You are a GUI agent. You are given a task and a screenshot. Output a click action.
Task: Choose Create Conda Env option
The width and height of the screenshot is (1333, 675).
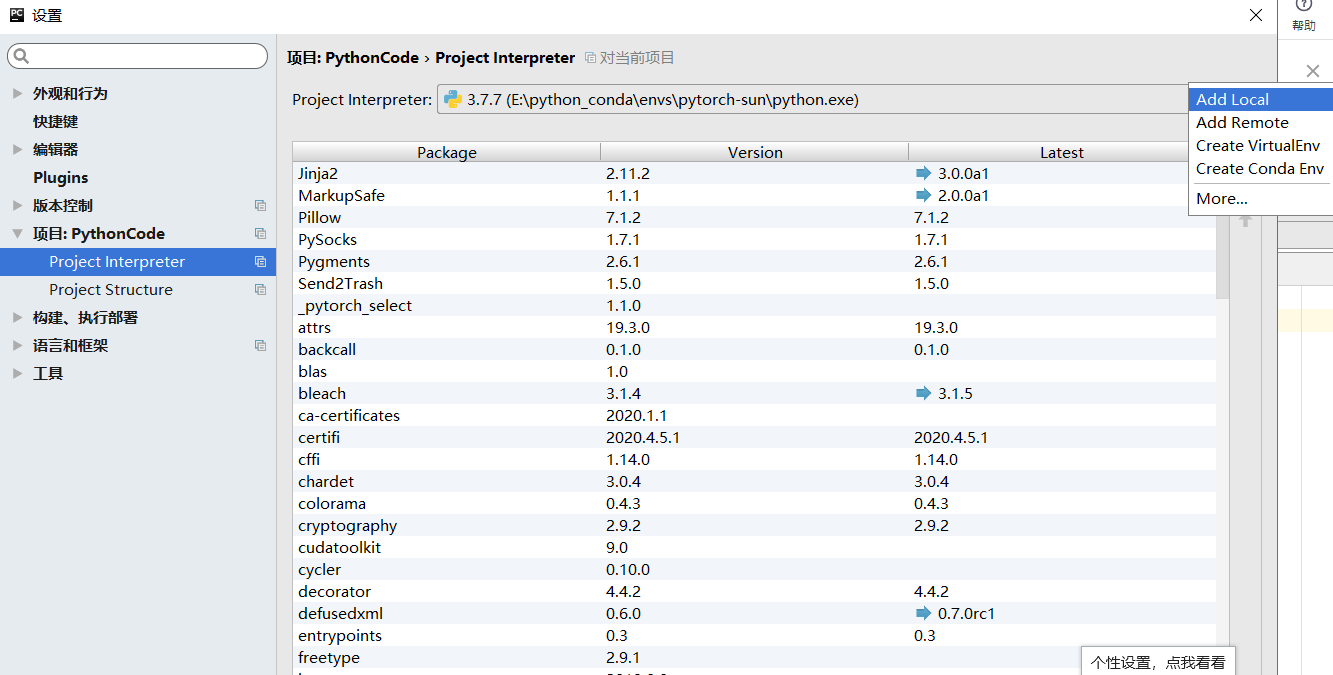click(x=1259, y=168)
